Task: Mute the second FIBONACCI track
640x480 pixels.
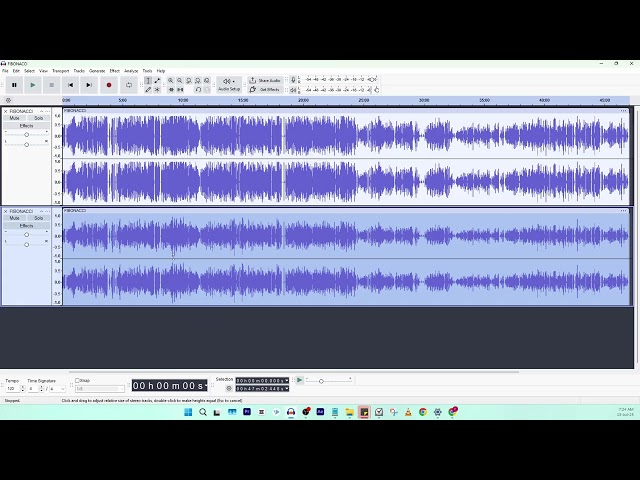Action: (x=14, y=218)
